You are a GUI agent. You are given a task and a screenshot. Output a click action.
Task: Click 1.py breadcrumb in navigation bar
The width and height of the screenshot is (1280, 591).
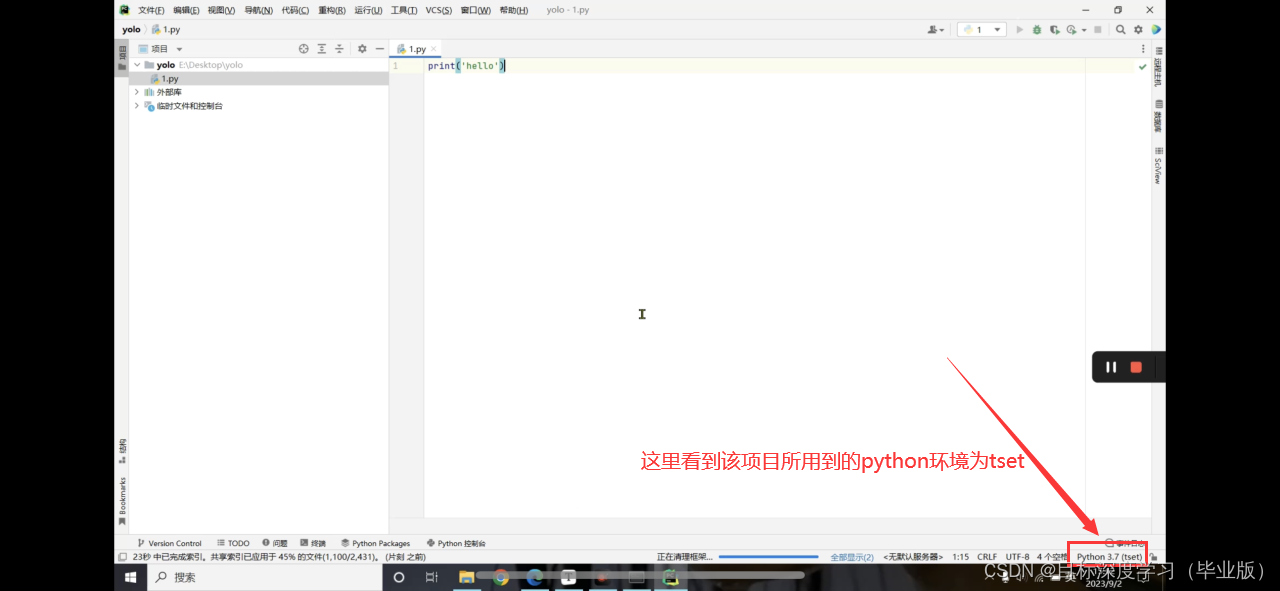166,30
